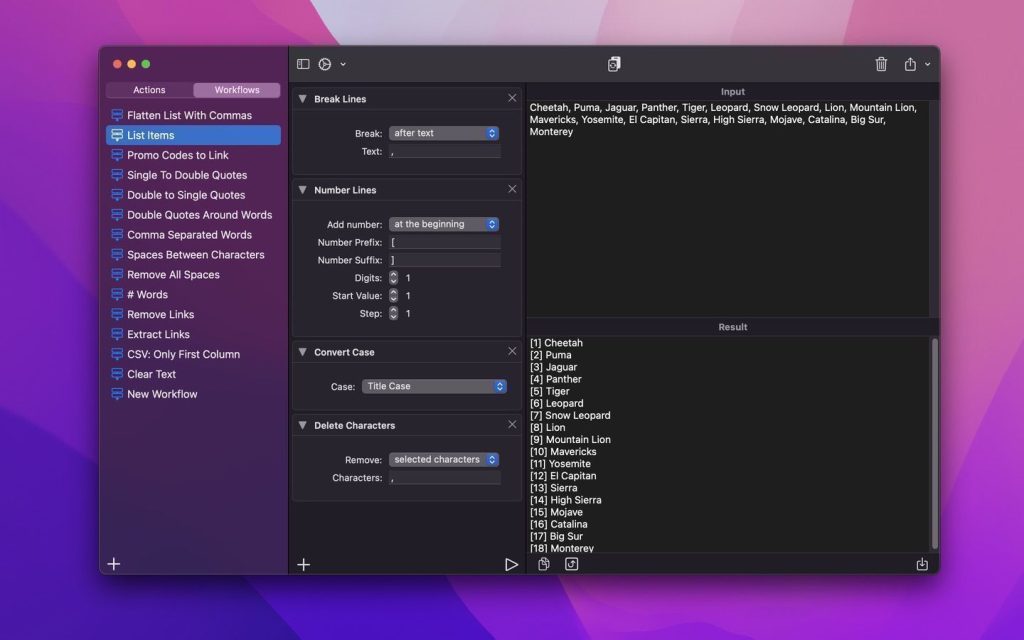
Task: Run the workflow with the play triangle
Action: (512, 564)
